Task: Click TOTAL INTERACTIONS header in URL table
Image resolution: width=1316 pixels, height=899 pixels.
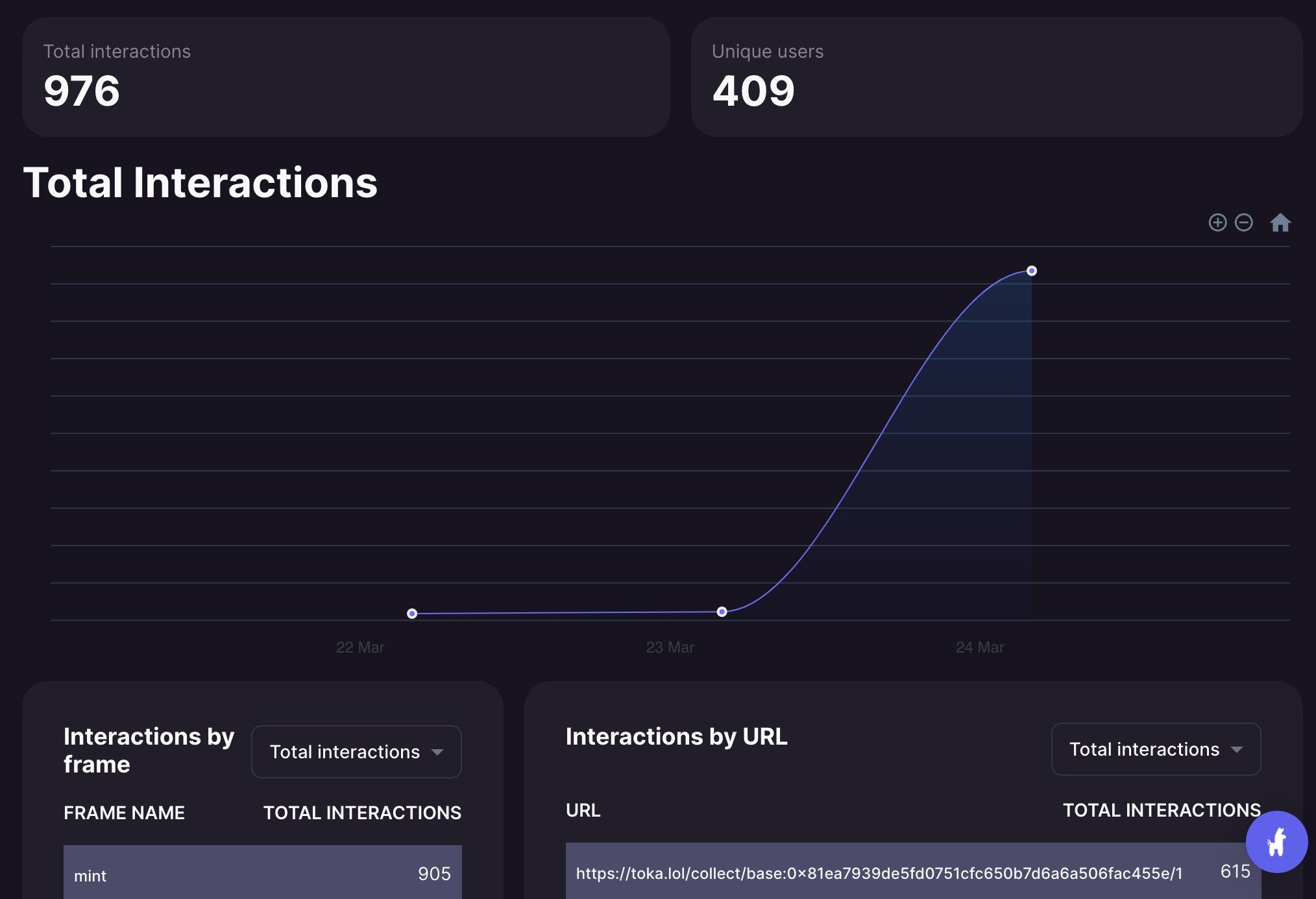Action: point(1162,809)
